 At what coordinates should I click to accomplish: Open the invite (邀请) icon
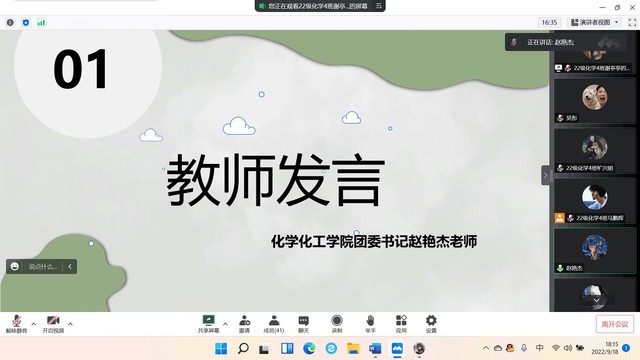244,324
